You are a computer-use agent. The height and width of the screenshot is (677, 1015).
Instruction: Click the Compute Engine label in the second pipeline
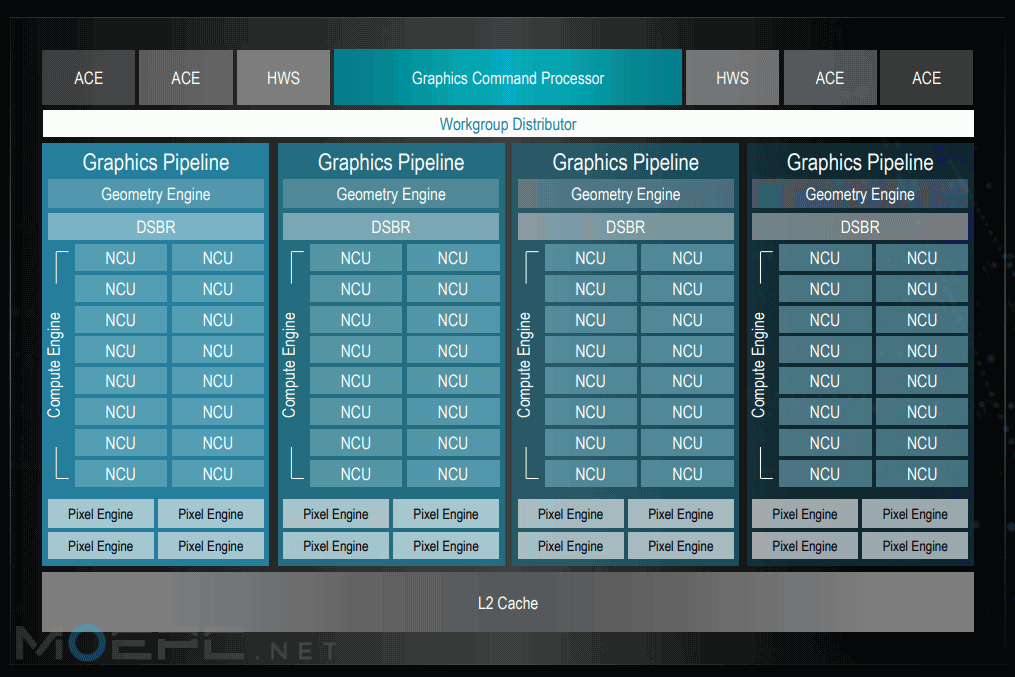coord(289,365)
